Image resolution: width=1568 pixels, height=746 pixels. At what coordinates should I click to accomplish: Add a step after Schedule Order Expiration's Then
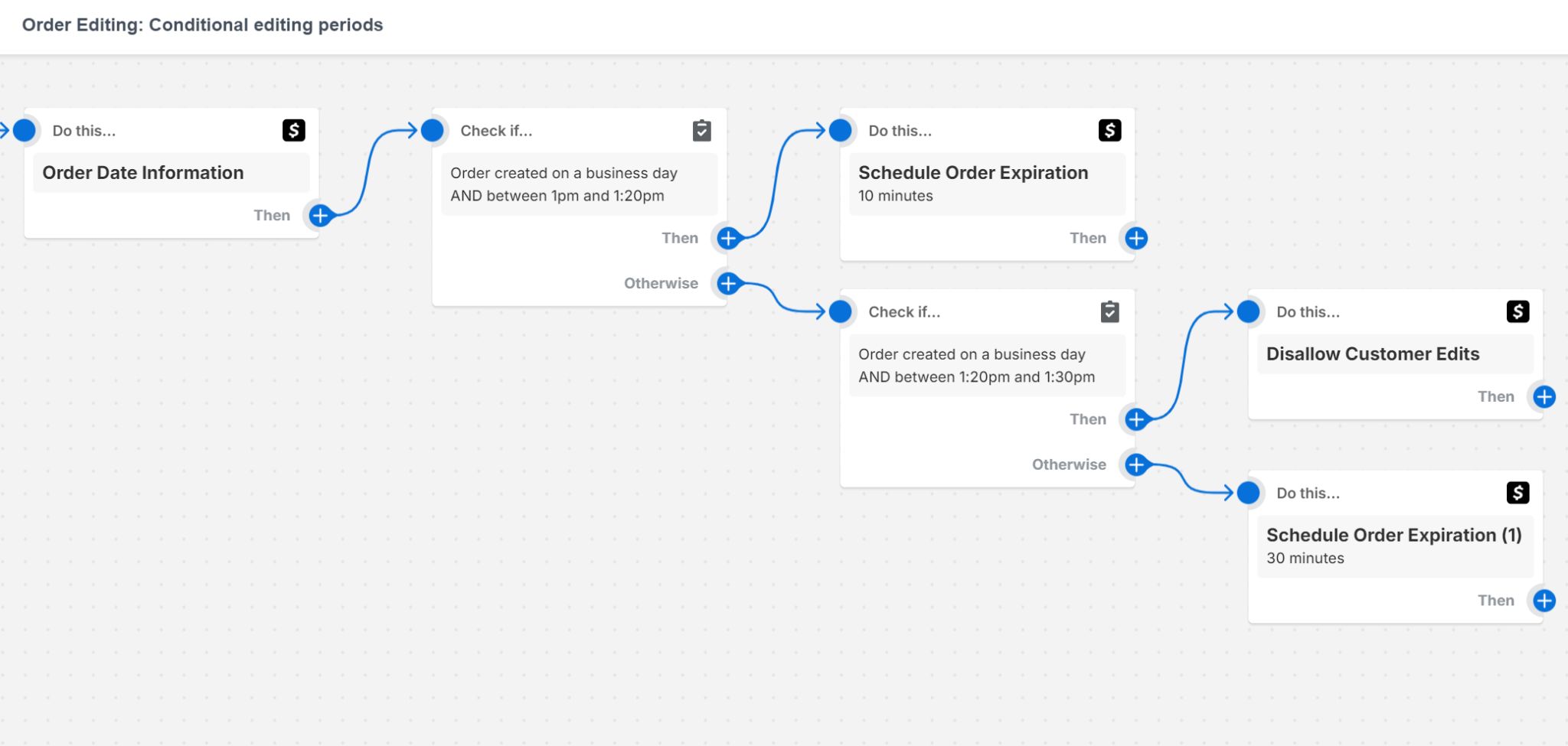pyautogui.click(x=1135, y=238)
